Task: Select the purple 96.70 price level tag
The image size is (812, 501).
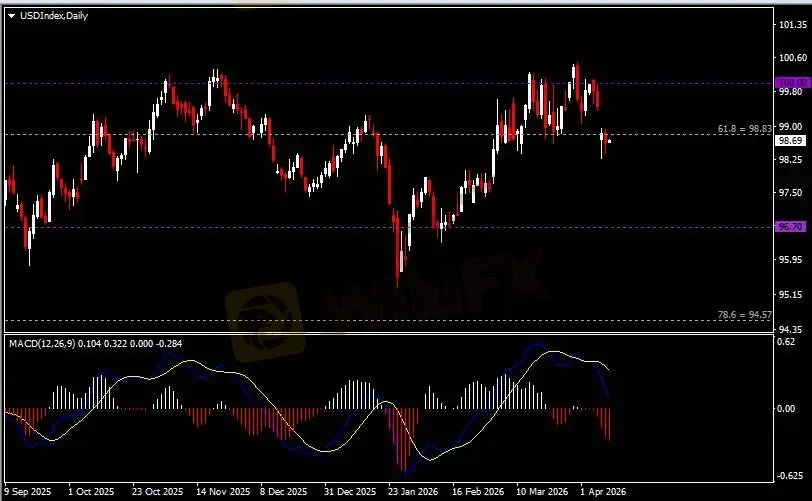Action: (x=791, y=227)
